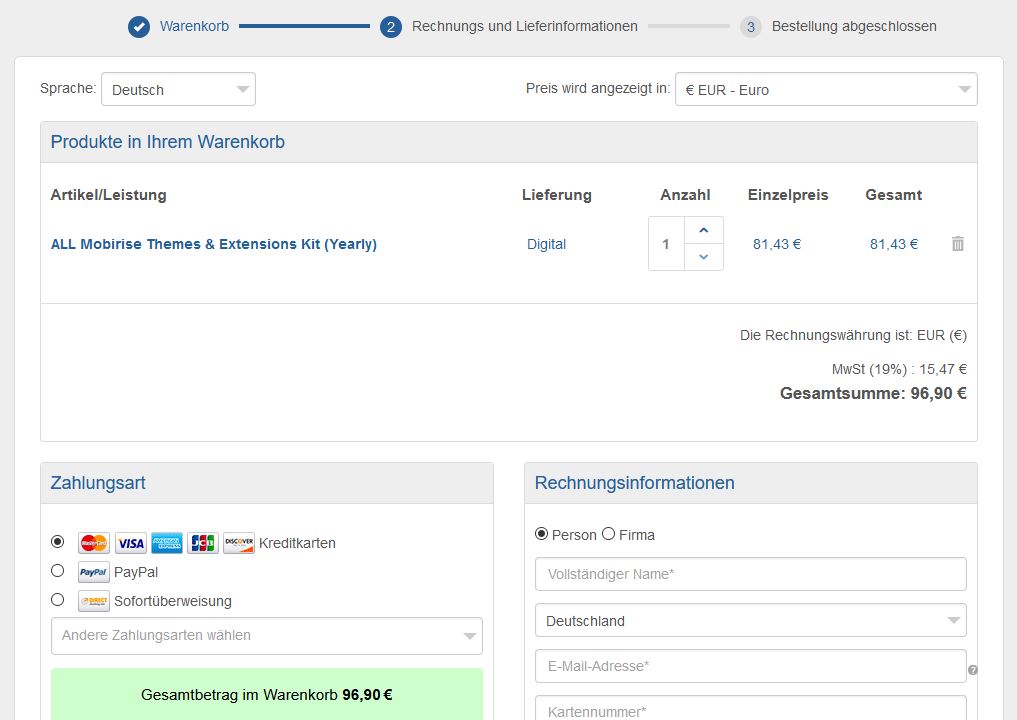Click the PayPal logo icon

pos(94,572)
